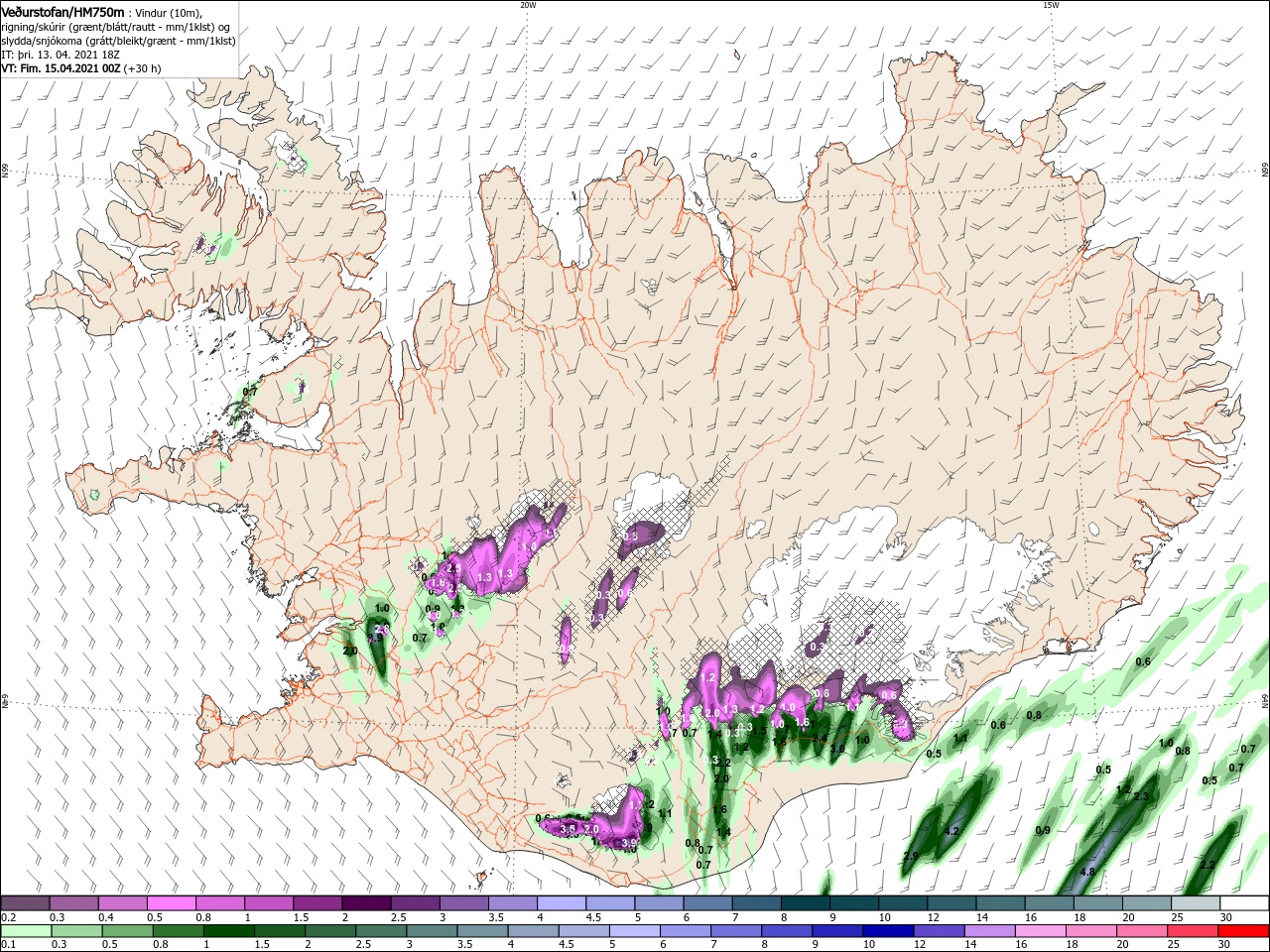Click the '2.2' precipitation value offshore
Screen dimensions: 1270x952
tap(1207, 866)
